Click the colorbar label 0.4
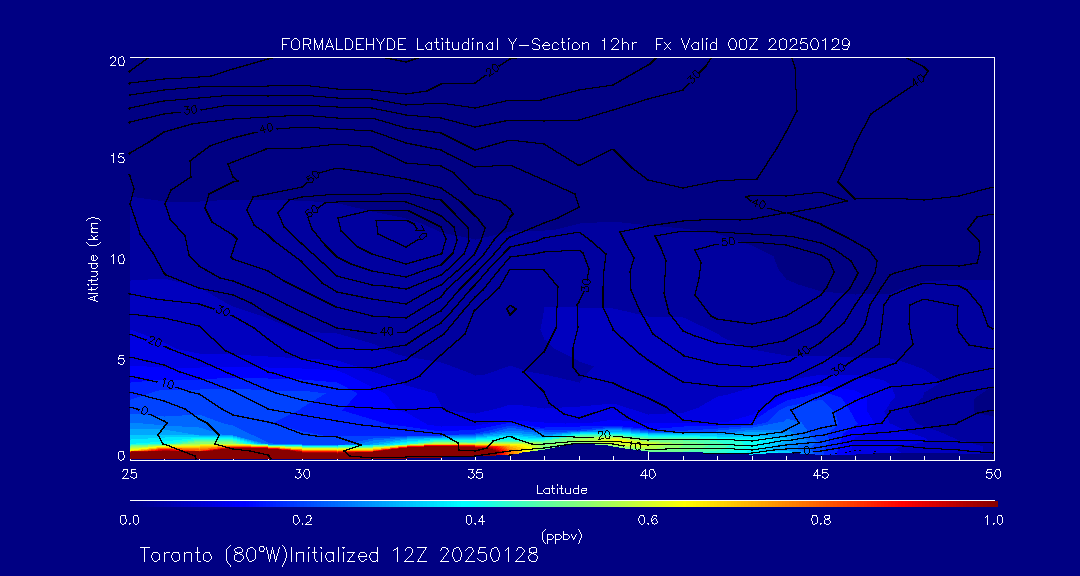1080x576 pixels. pyautogui.click(x=476, y=521)
